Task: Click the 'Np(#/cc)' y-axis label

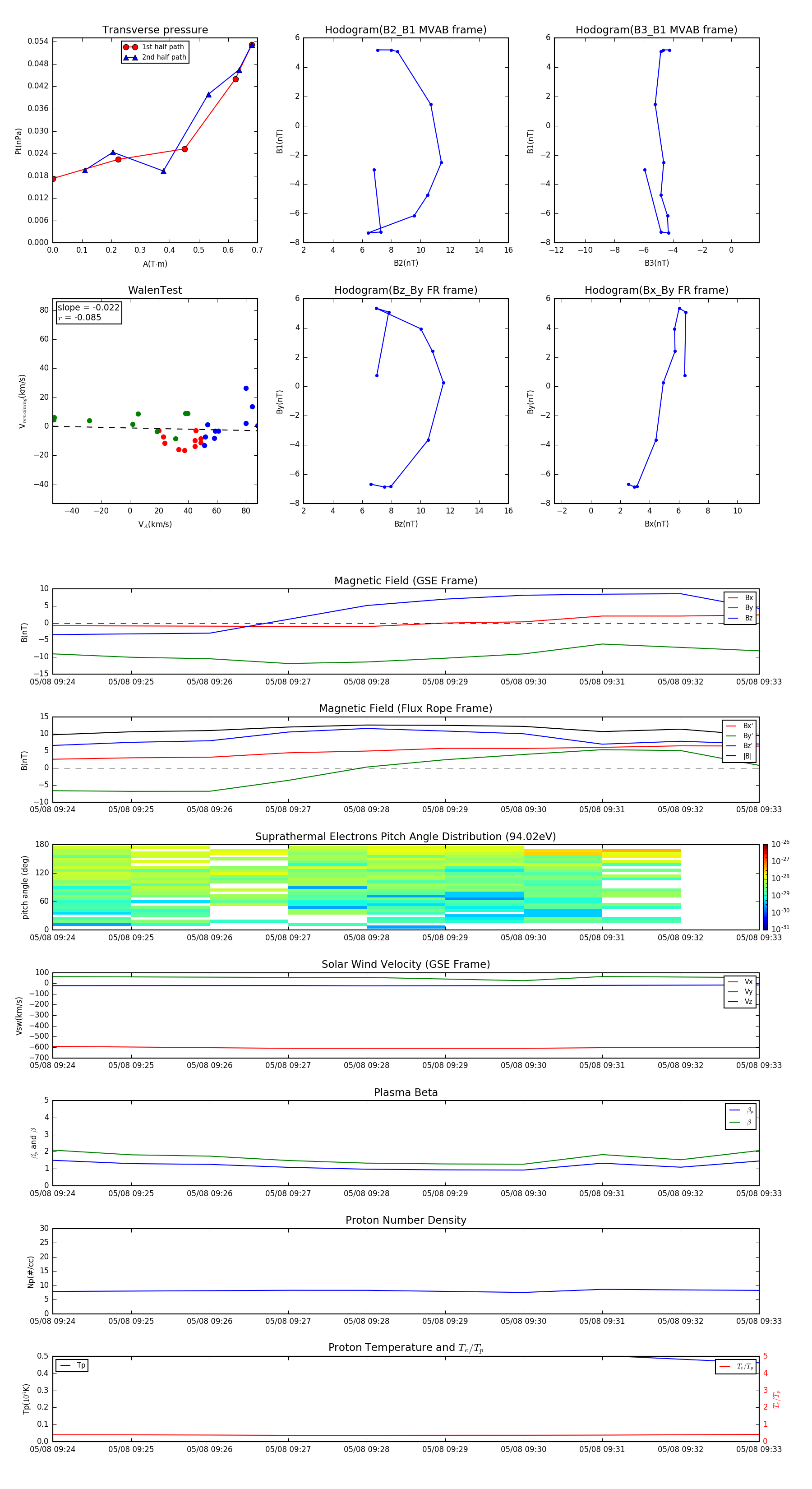Action: pyautogui.click(x=31, y=1272)
